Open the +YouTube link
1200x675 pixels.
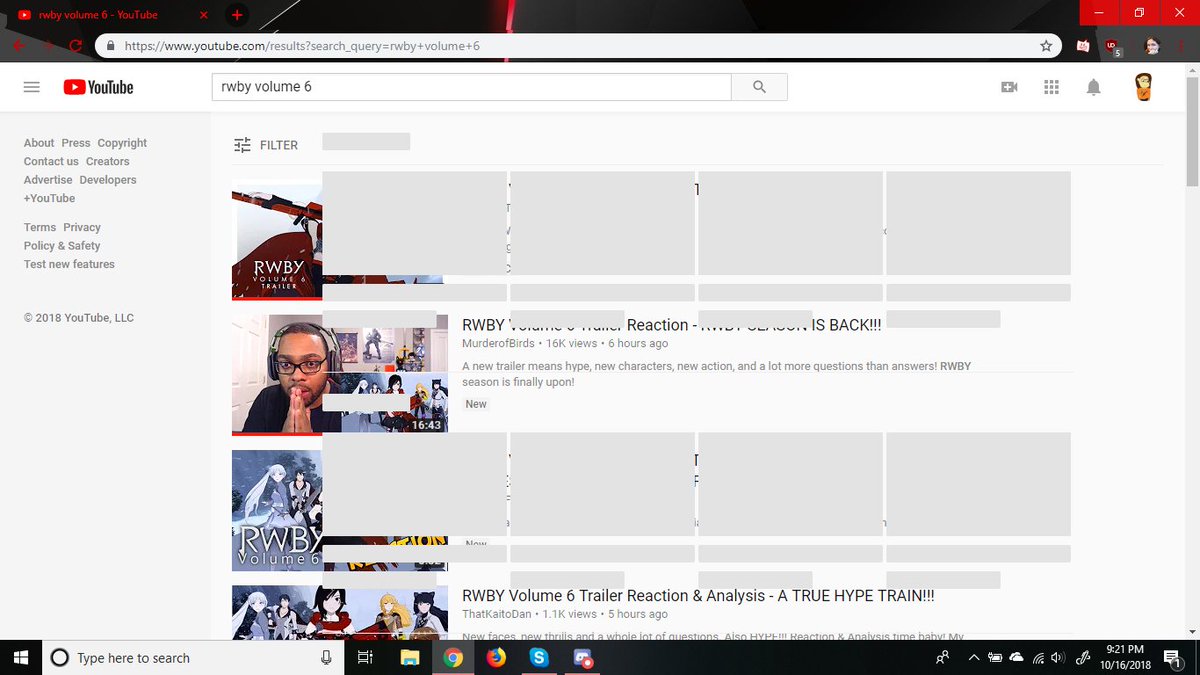(x=50, y=198)
